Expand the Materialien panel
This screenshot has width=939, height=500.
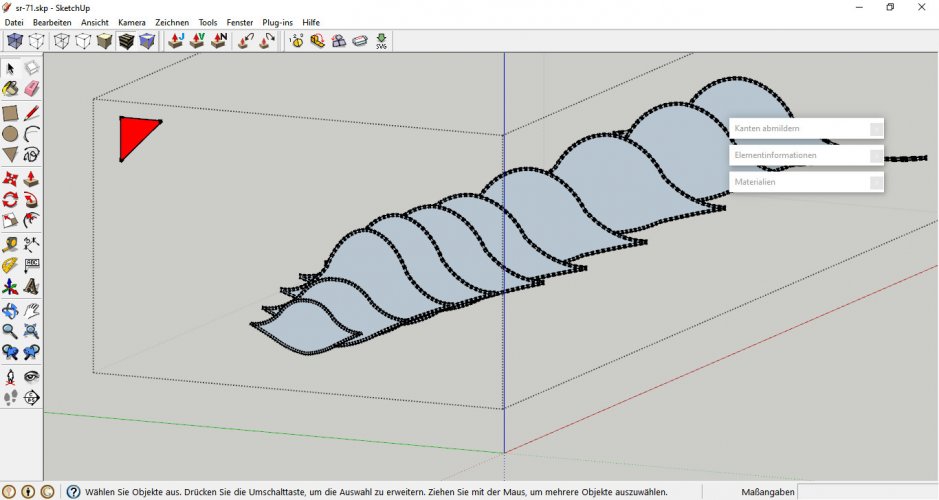[x=806, y=182]
